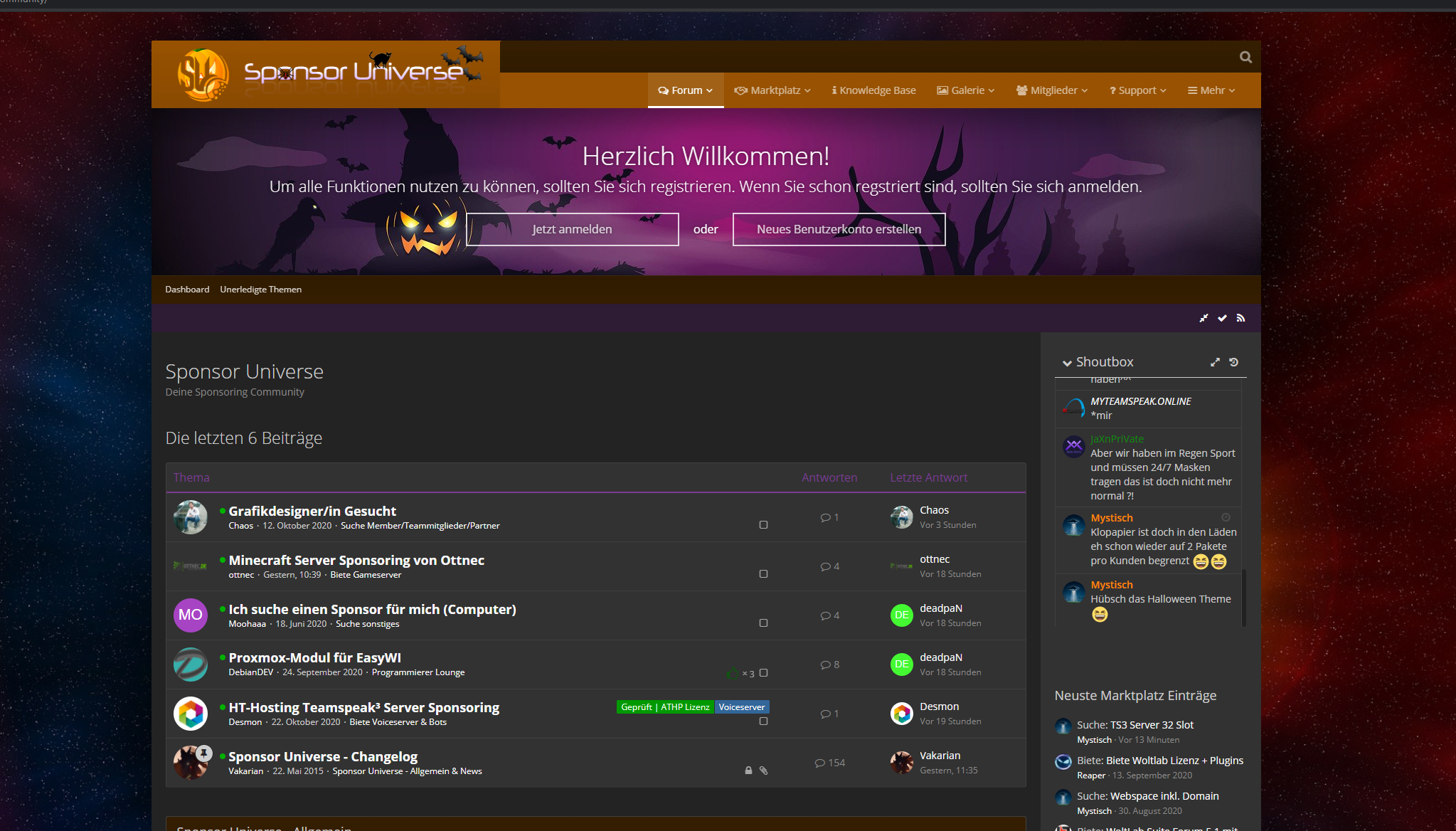Open Chaos user avatar thumbnail

tap(191, 517)
